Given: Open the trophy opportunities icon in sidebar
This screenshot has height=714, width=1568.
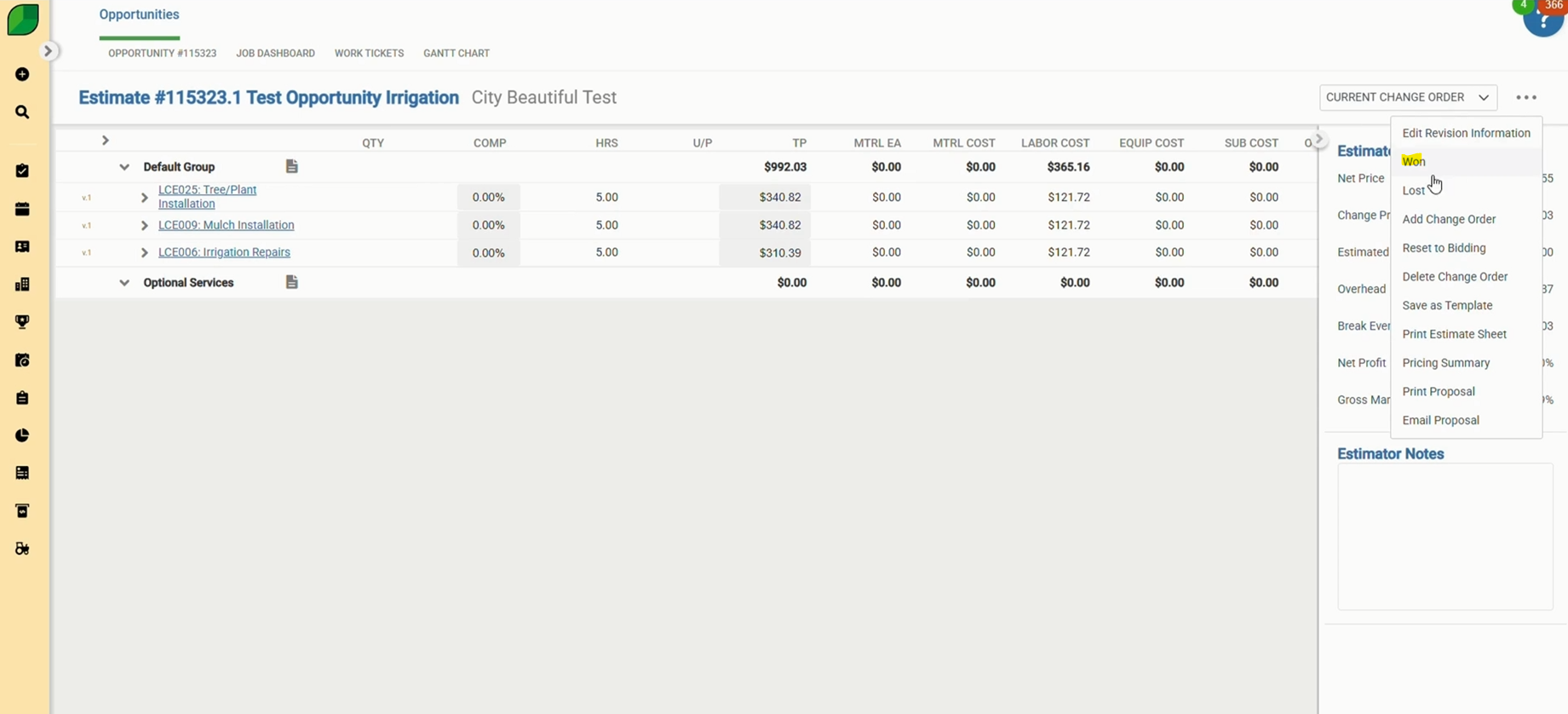Looking at the screenshot, I should coord(22,322).
